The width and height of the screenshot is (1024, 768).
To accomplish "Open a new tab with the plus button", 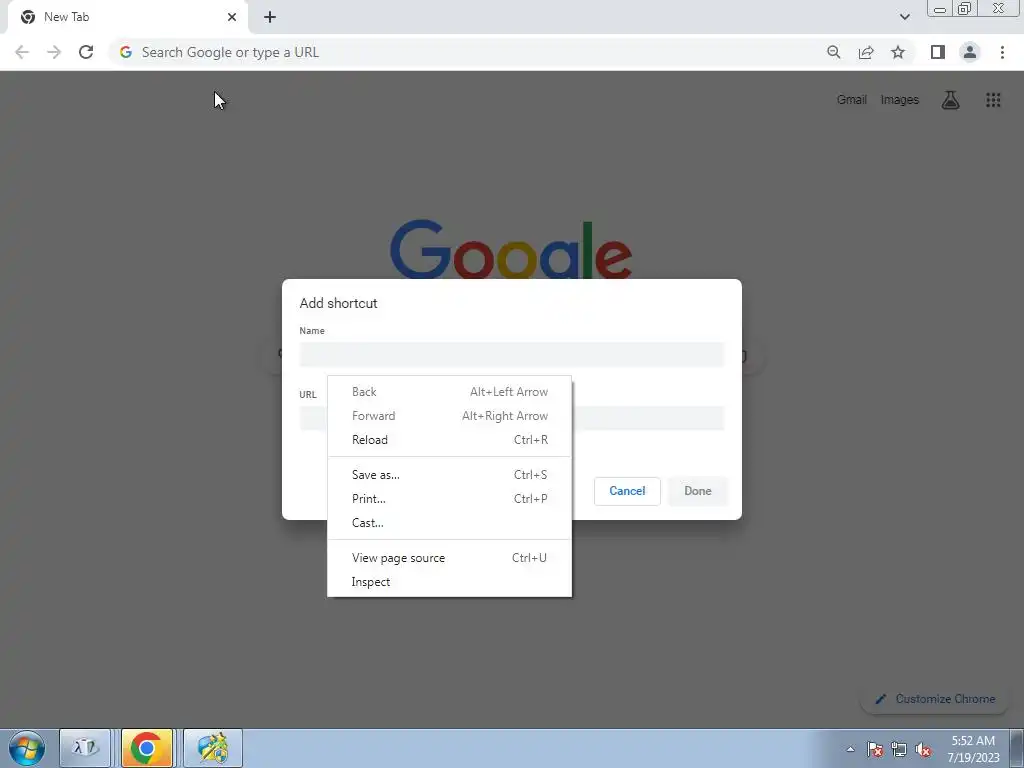I will [270, 17].
